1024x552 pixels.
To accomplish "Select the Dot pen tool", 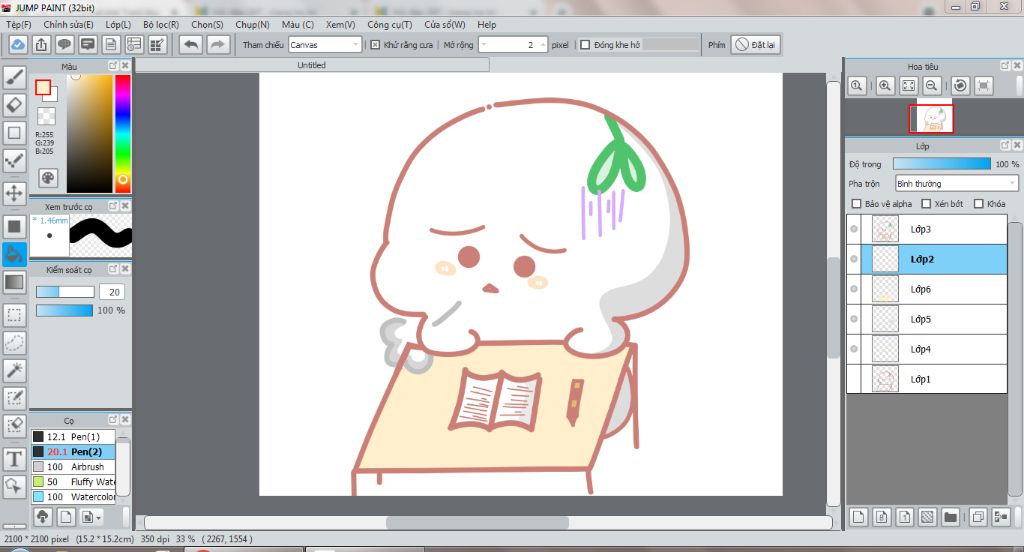I will pos(14,160).
